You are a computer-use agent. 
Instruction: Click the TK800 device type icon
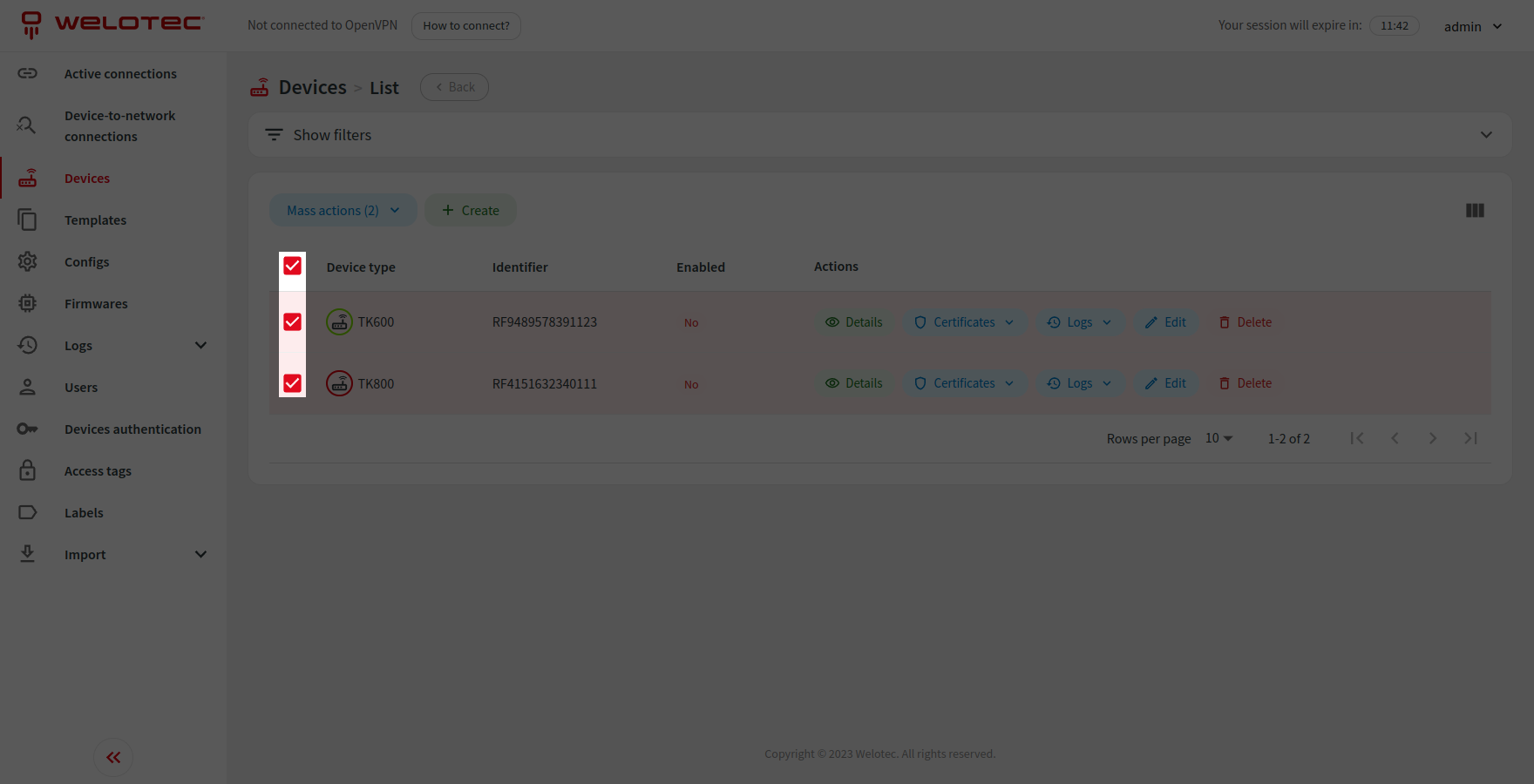click(x=339, y=383)
